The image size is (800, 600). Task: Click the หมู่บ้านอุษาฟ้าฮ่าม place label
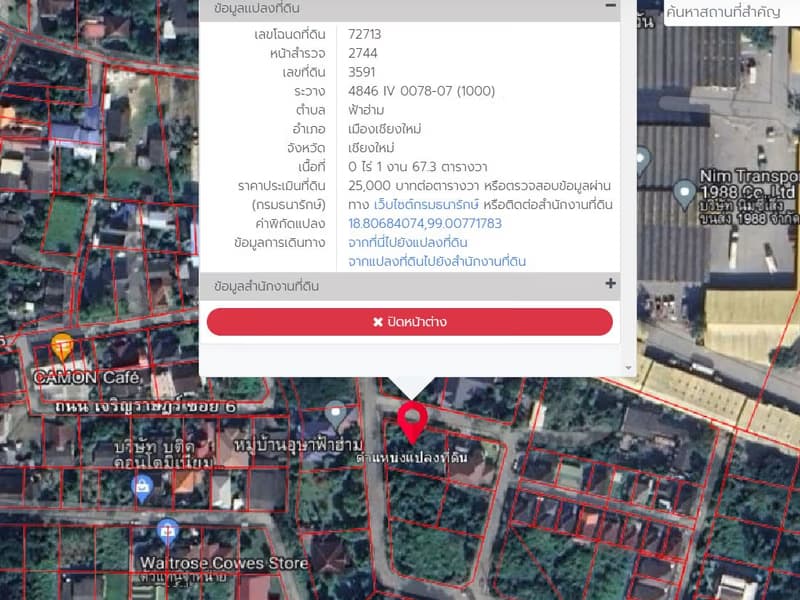[x=298, y=445]
